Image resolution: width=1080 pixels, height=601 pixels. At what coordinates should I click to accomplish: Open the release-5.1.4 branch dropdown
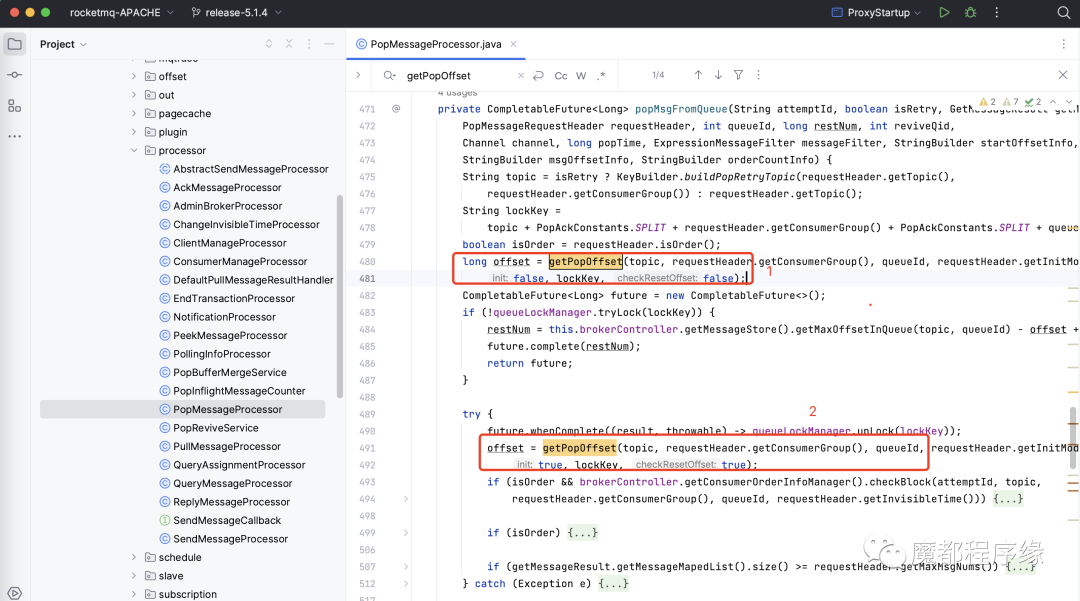point(237,12)
